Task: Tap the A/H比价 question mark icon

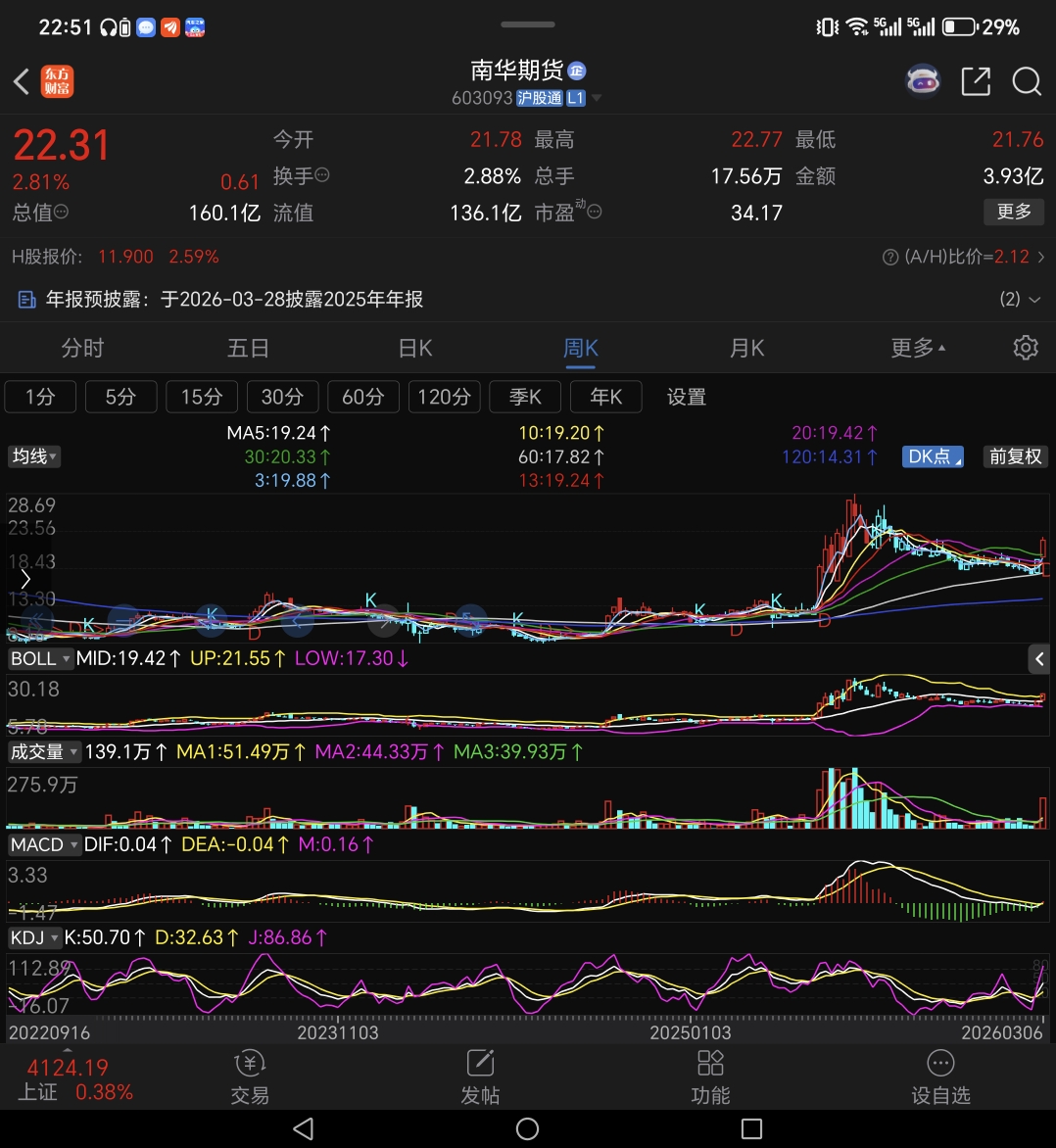Action: click(x=890, y=257)
